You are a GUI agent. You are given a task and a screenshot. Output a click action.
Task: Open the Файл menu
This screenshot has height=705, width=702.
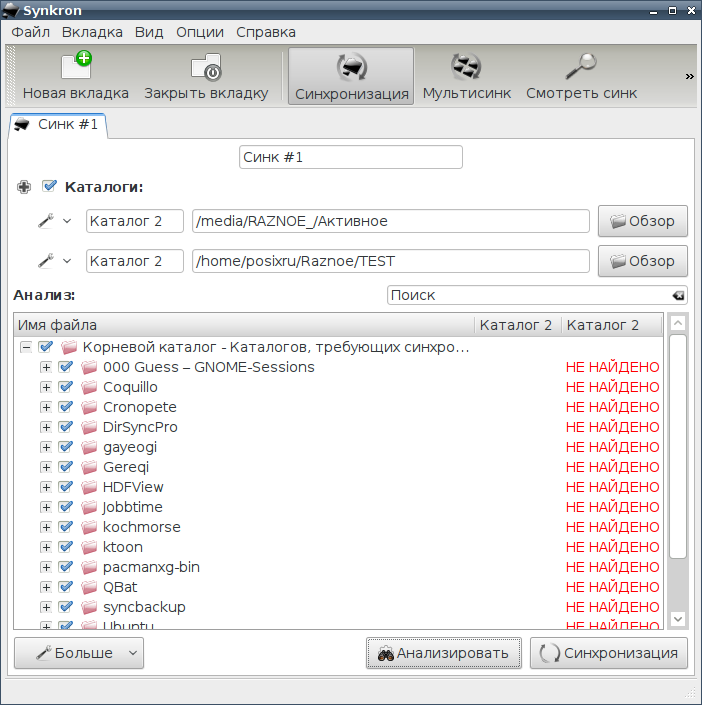click(30, 32)
